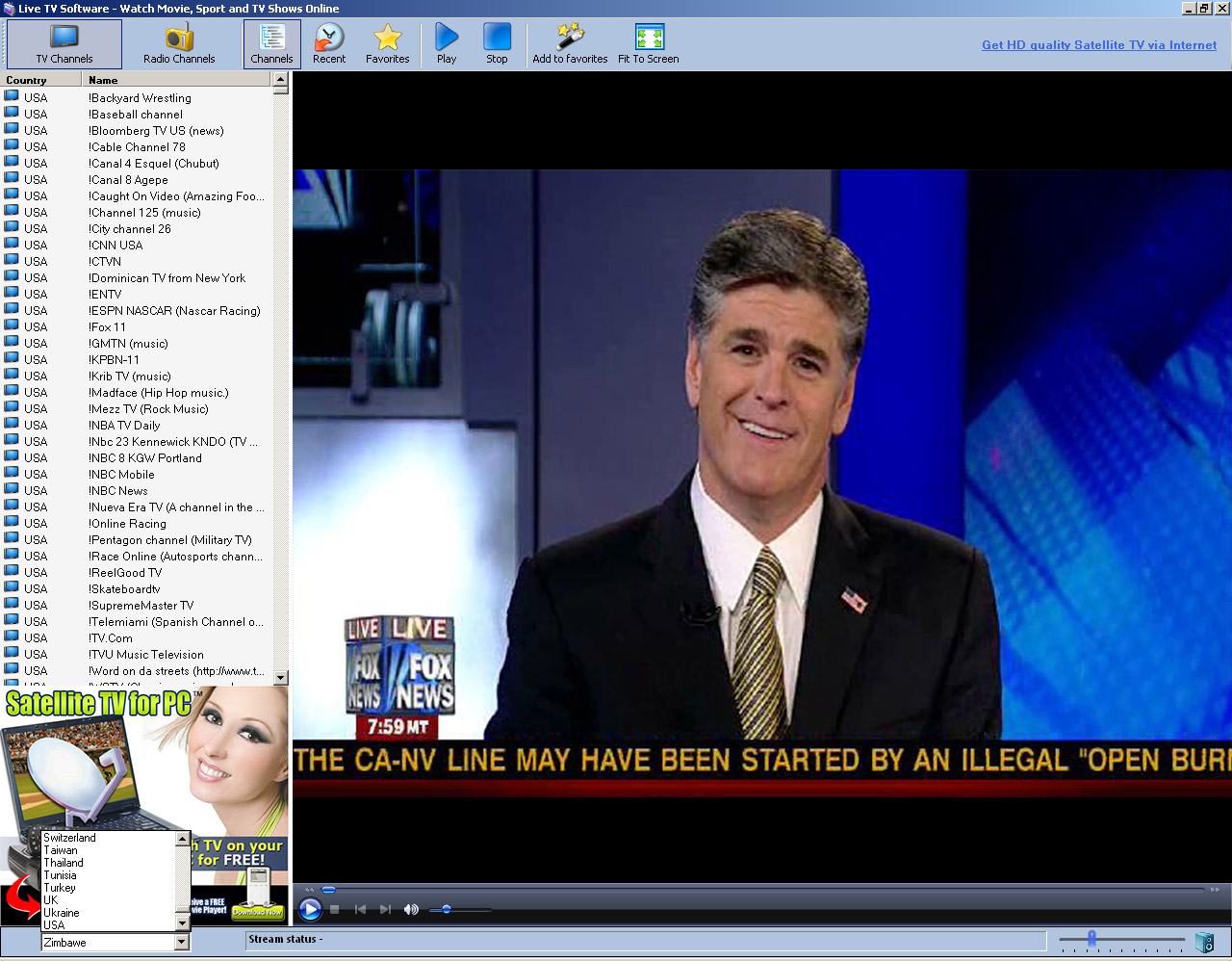Click the speaker icon in status bar

(x=1204, y=942)
